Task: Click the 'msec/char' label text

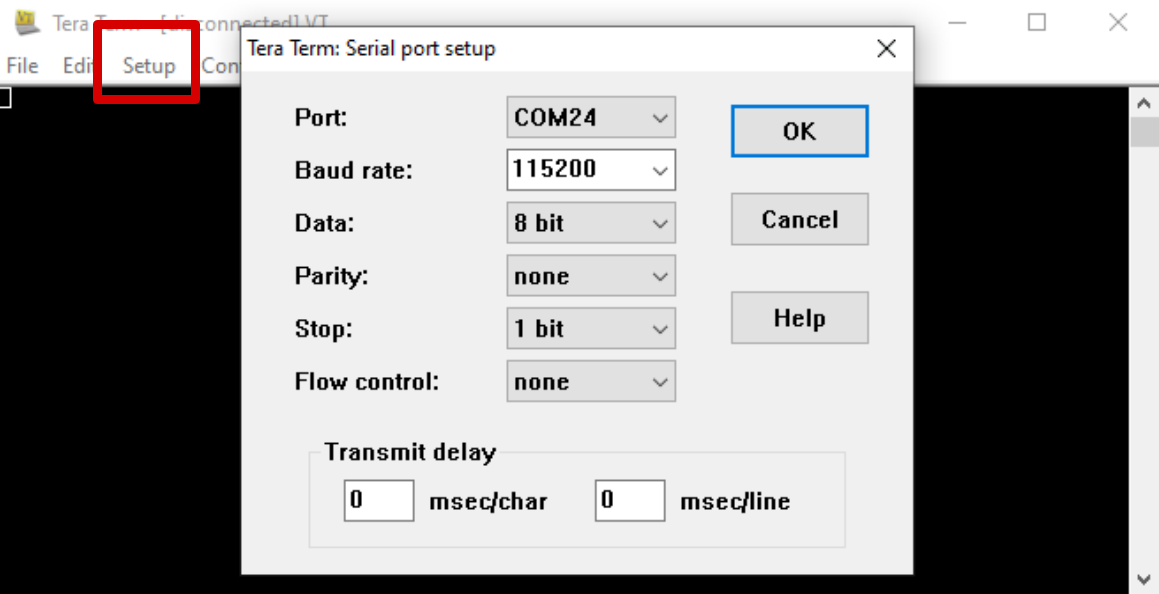Action: click(x=489, y=502)
